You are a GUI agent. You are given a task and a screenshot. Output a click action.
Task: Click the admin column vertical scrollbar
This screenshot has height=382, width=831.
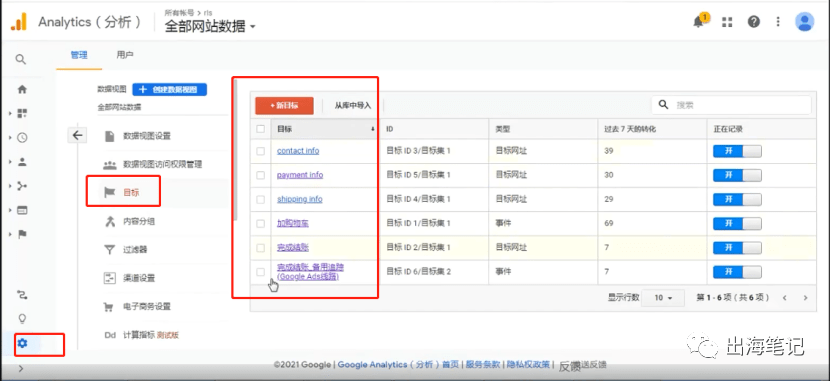(x=235, y=150)
